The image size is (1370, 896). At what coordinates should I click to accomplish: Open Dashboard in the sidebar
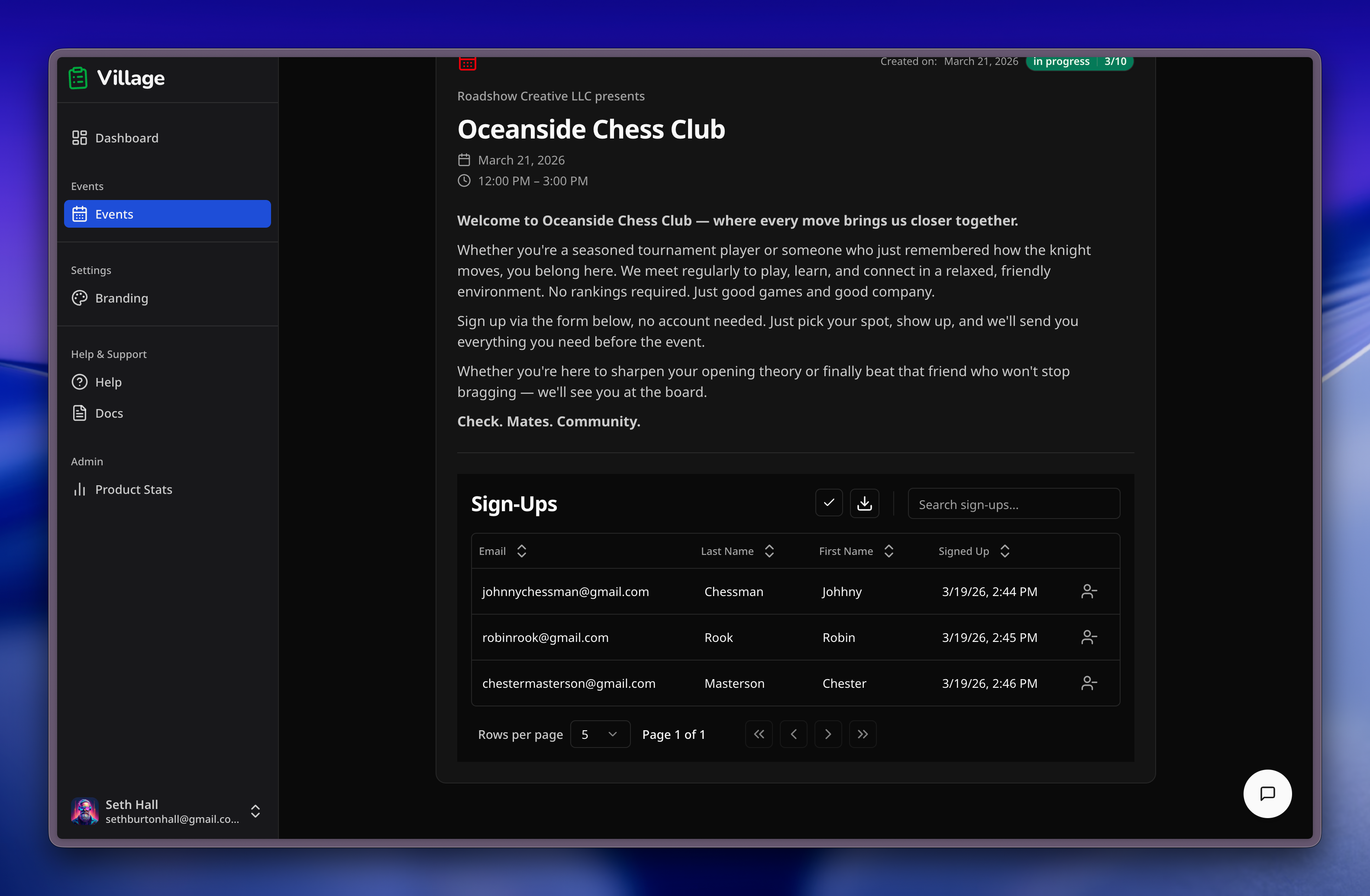(126, 138)
